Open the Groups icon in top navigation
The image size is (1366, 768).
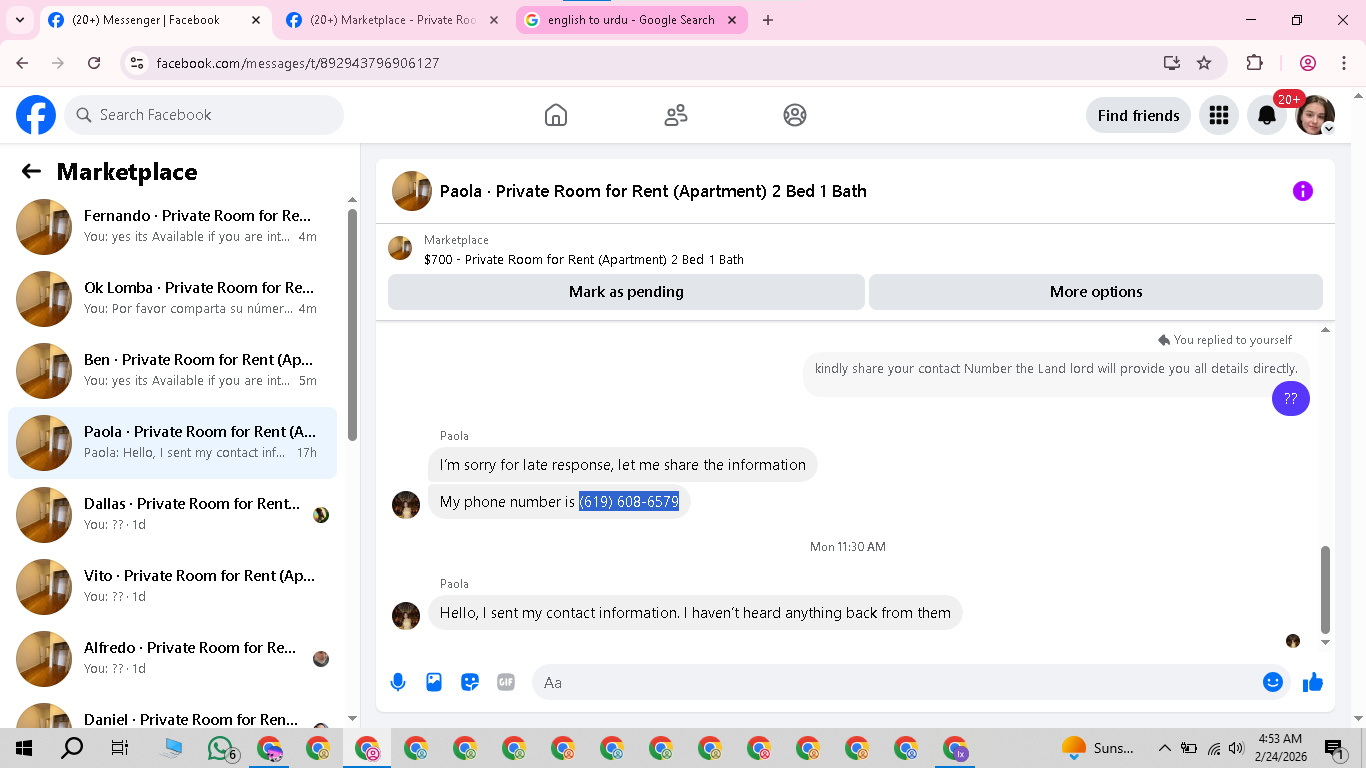click(795, 115)
